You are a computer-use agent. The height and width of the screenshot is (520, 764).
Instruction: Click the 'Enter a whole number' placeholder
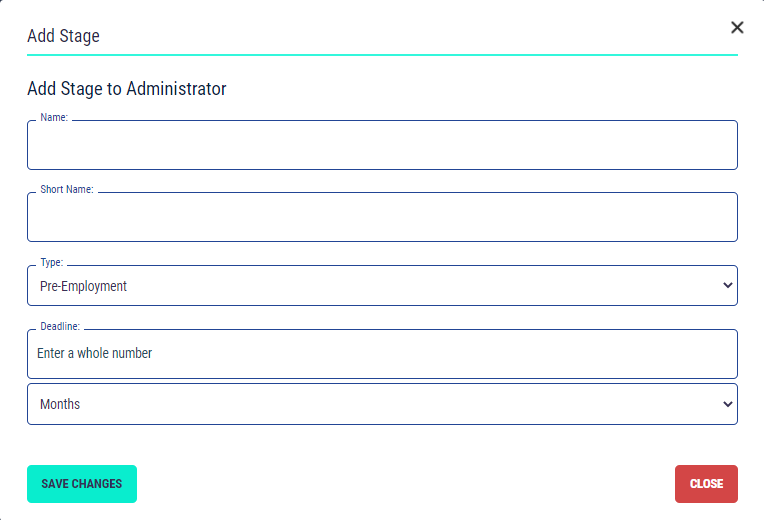[95, 353]
